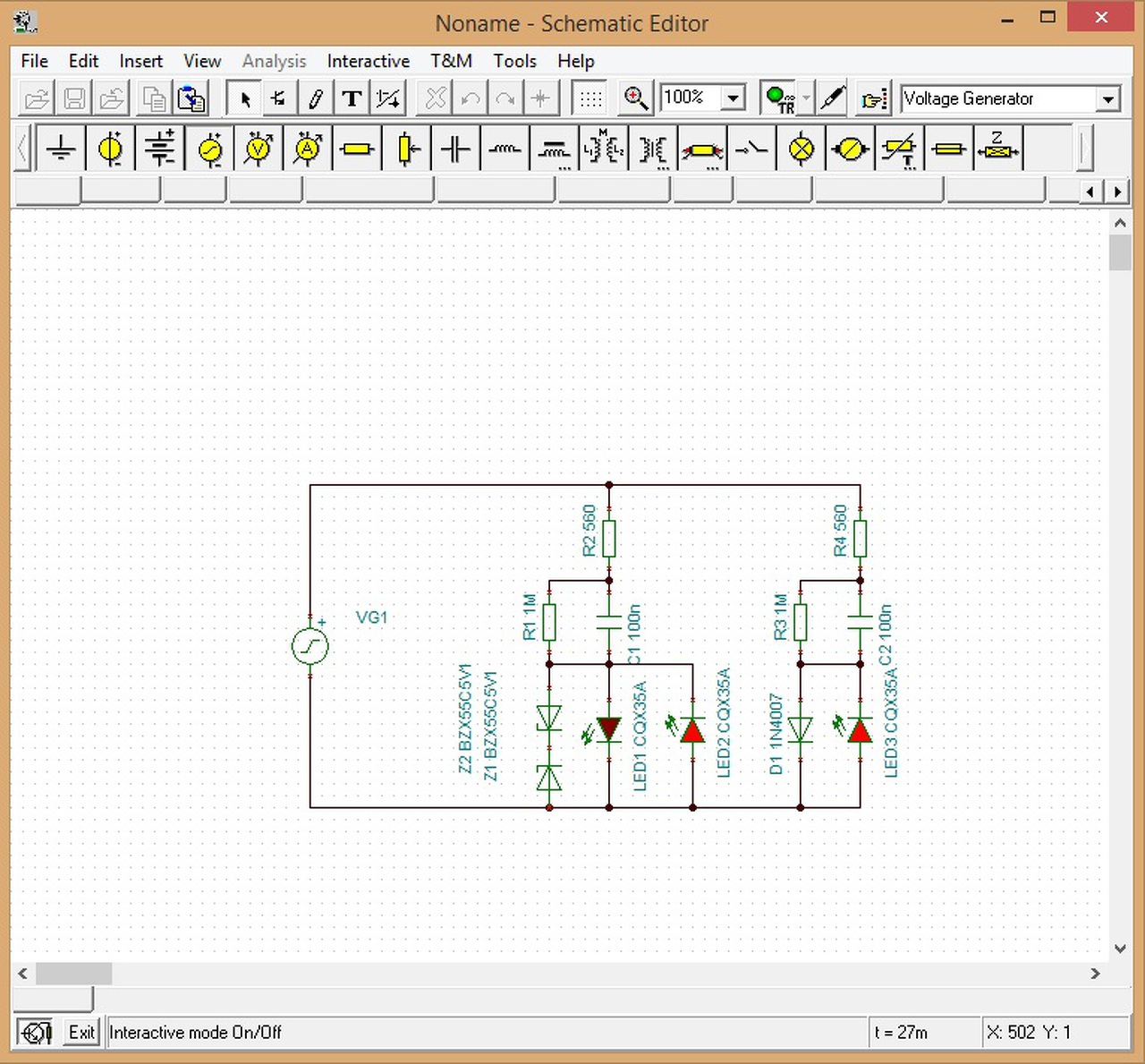Viewport: 1145px width, 1064px height.
Task: Click the 'D1 1N4007' label
Action: [776, 734]
